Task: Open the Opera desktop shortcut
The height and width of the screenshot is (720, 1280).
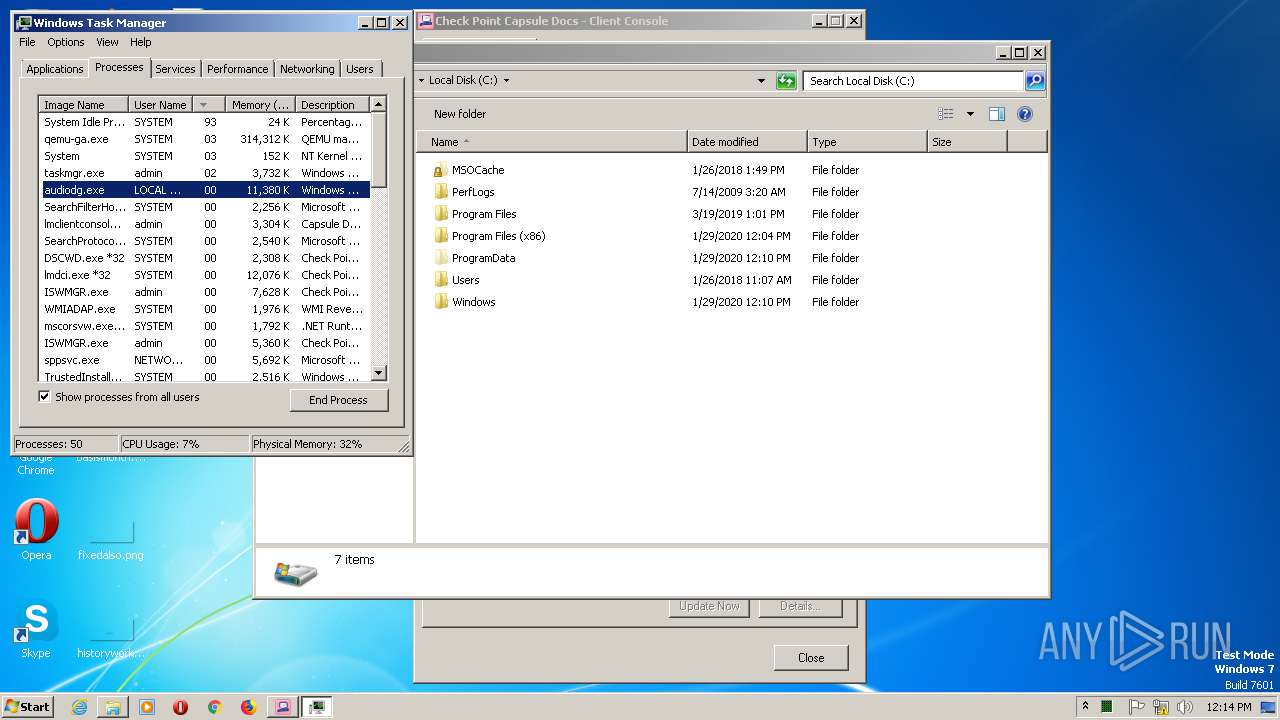Action: click(36, 529)
